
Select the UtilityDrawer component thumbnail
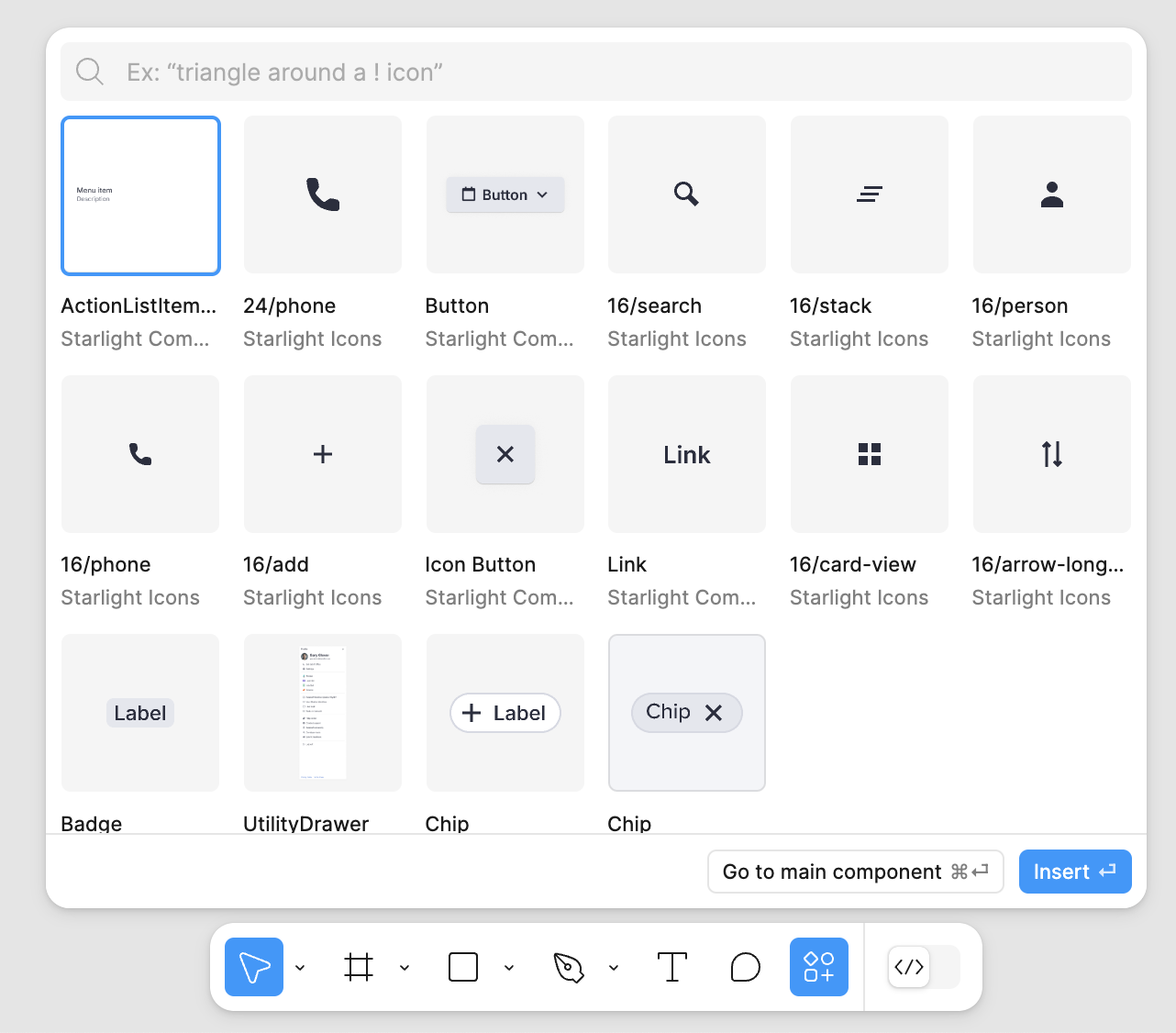point(323,713)
